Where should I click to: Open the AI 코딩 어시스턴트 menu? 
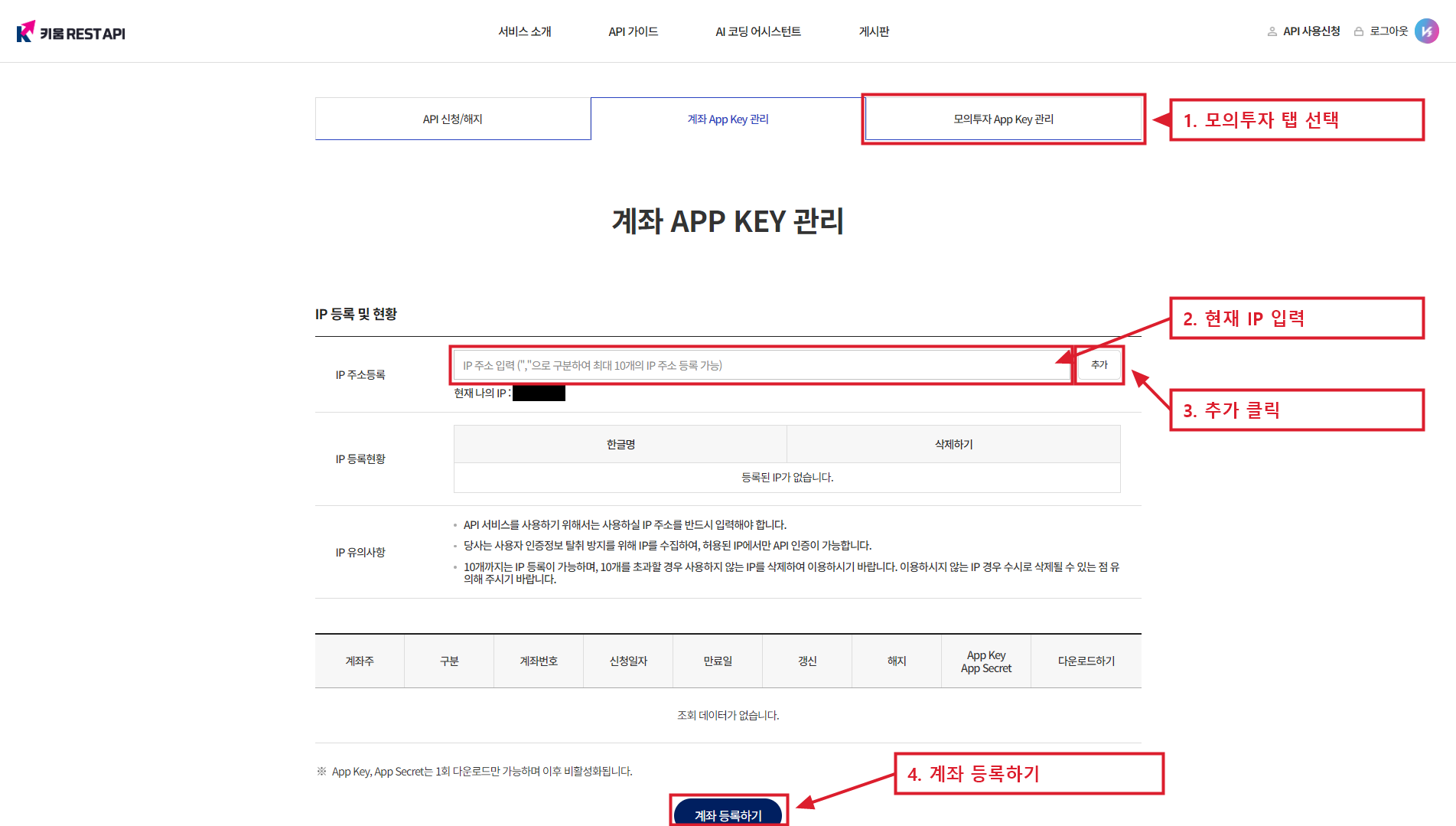point(757,31)
